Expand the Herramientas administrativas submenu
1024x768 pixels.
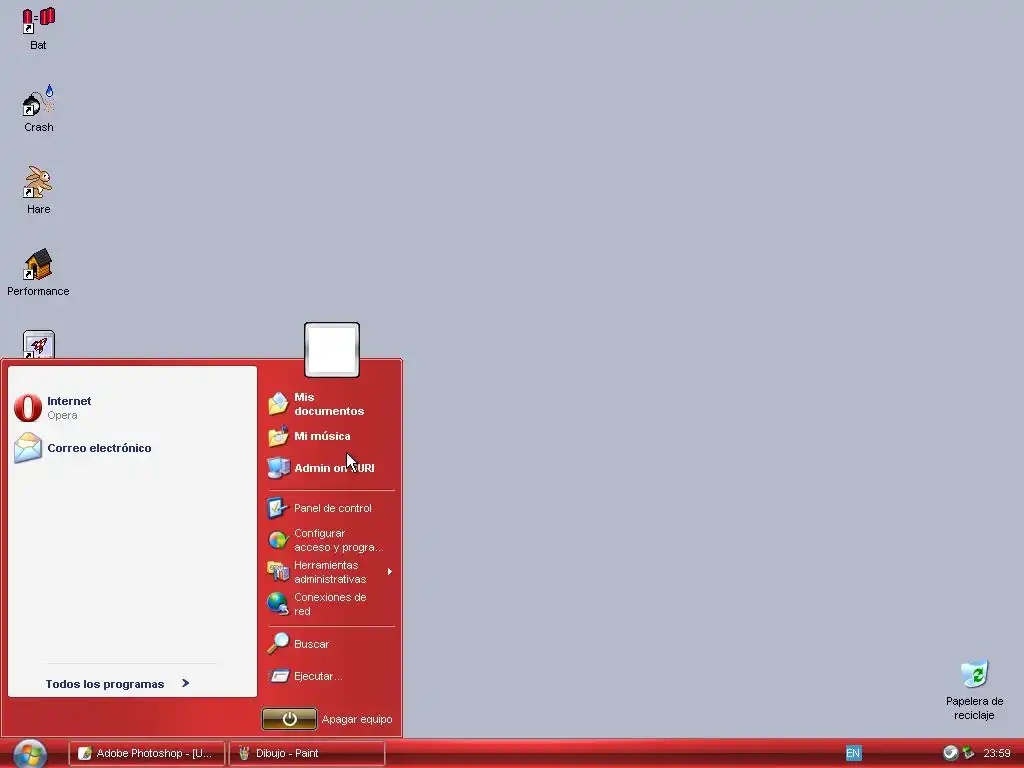(x=330, y=572)
